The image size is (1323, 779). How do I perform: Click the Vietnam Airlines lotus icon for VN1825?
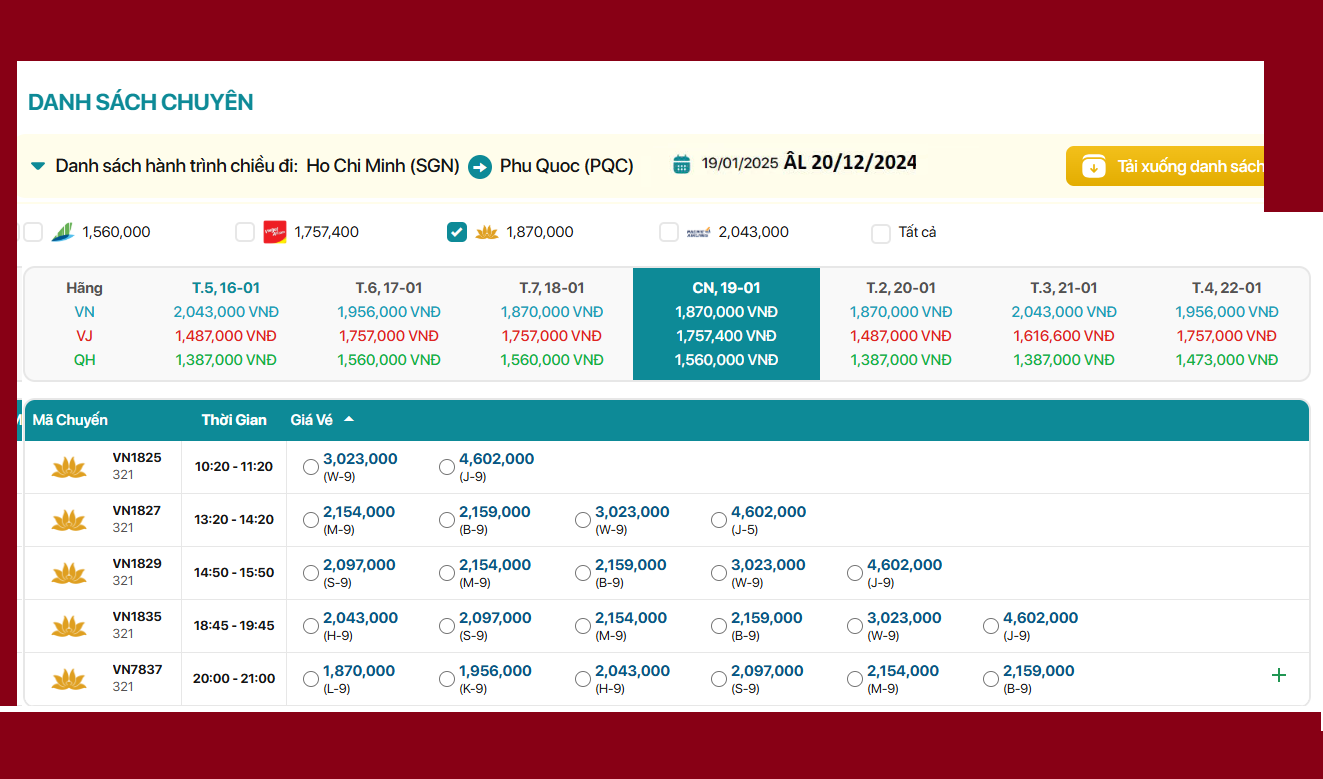(x=69, y=467)
